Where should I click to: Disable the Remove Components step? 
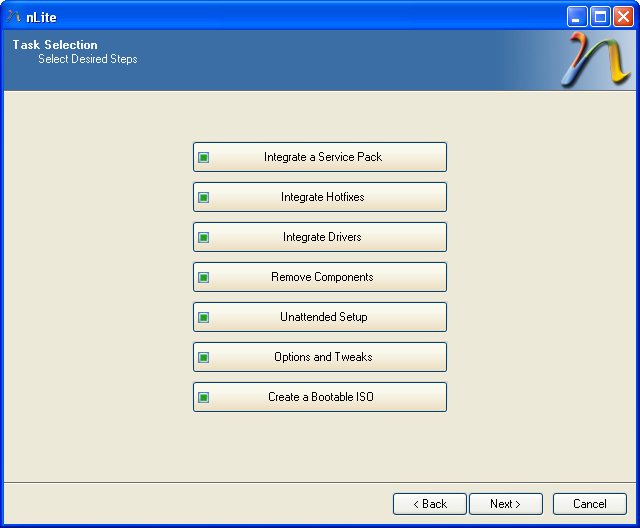pyautogui.click(x=322, y=277)
